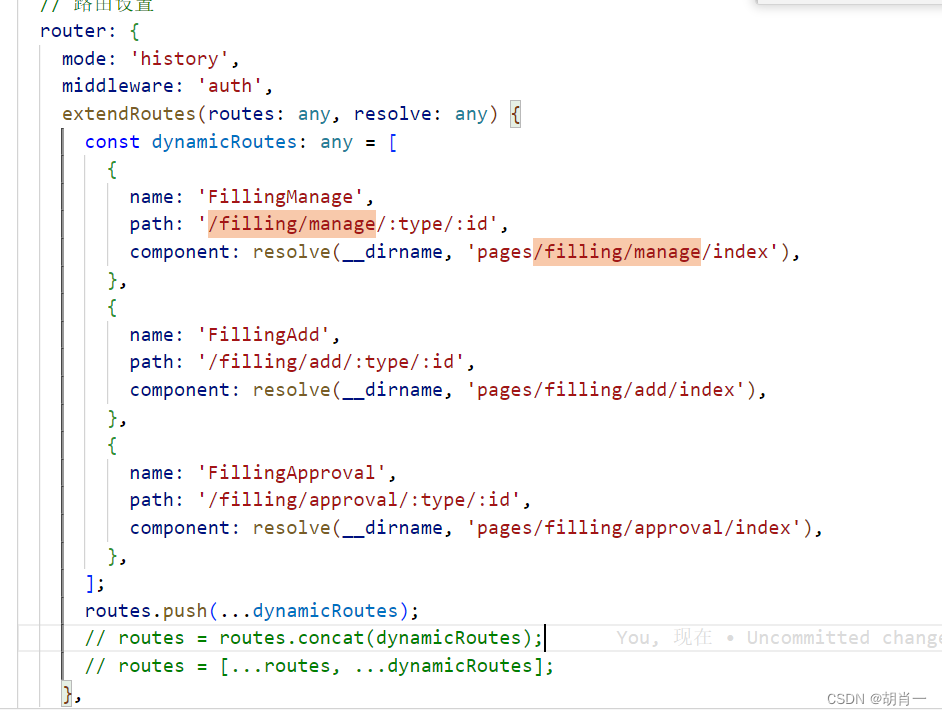The height and width of the screenshot is (715, 942).
Task: Click the opening bracket of dynamicRoutes array
Action: 393,142
